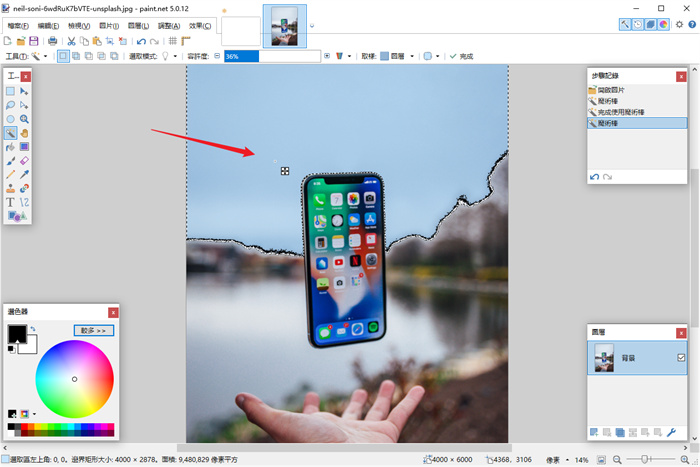Click the 較多 >> button in colors panel
Screen dimensions: 700x467
[x=94, y=330]
